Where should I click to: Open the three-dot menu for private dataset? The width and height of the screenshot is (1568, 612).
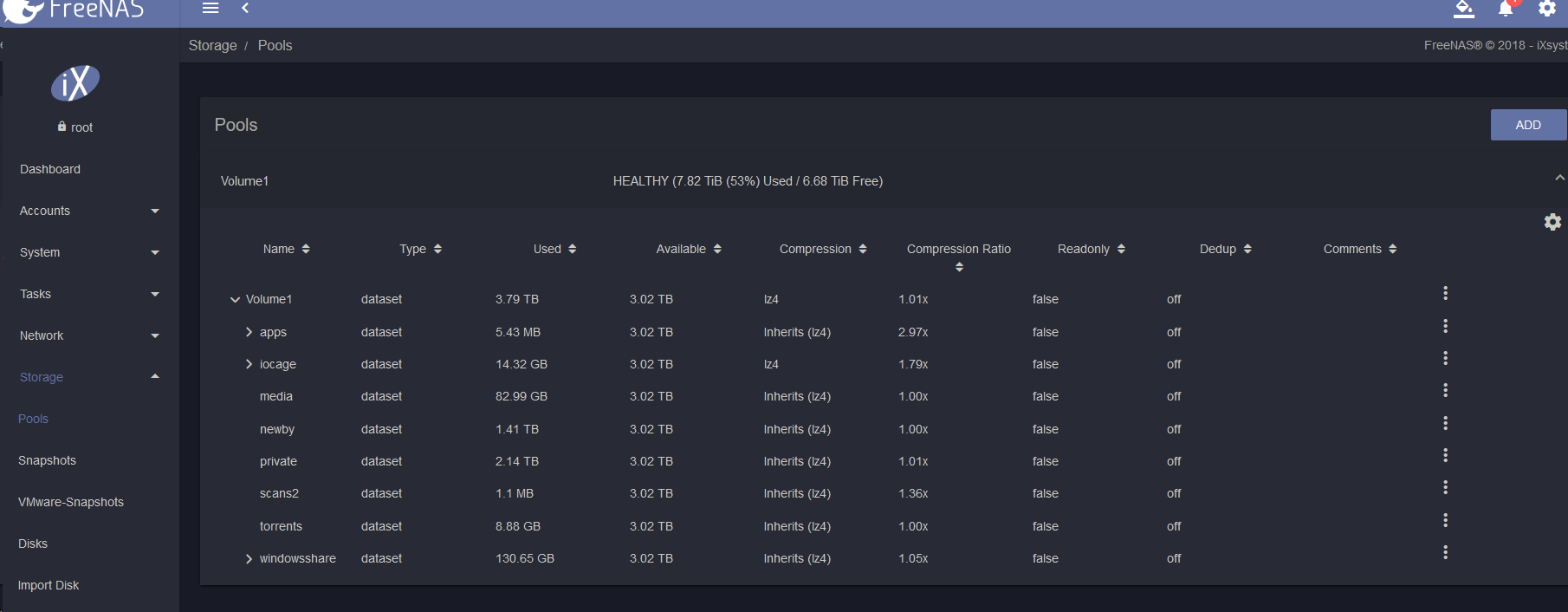pos(1445,455)
